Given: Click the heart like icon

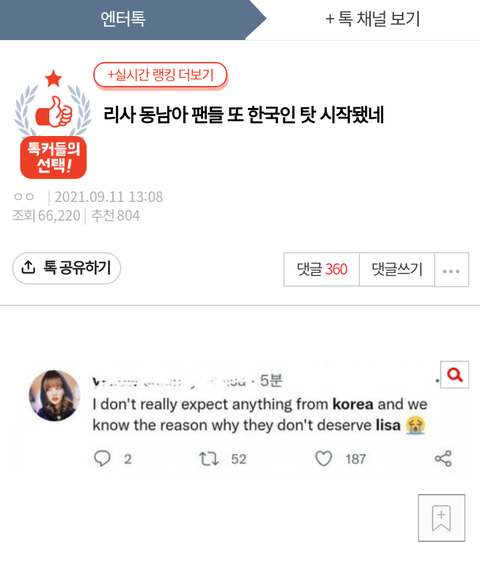Looking at the screenshot, I should point(323,458).
